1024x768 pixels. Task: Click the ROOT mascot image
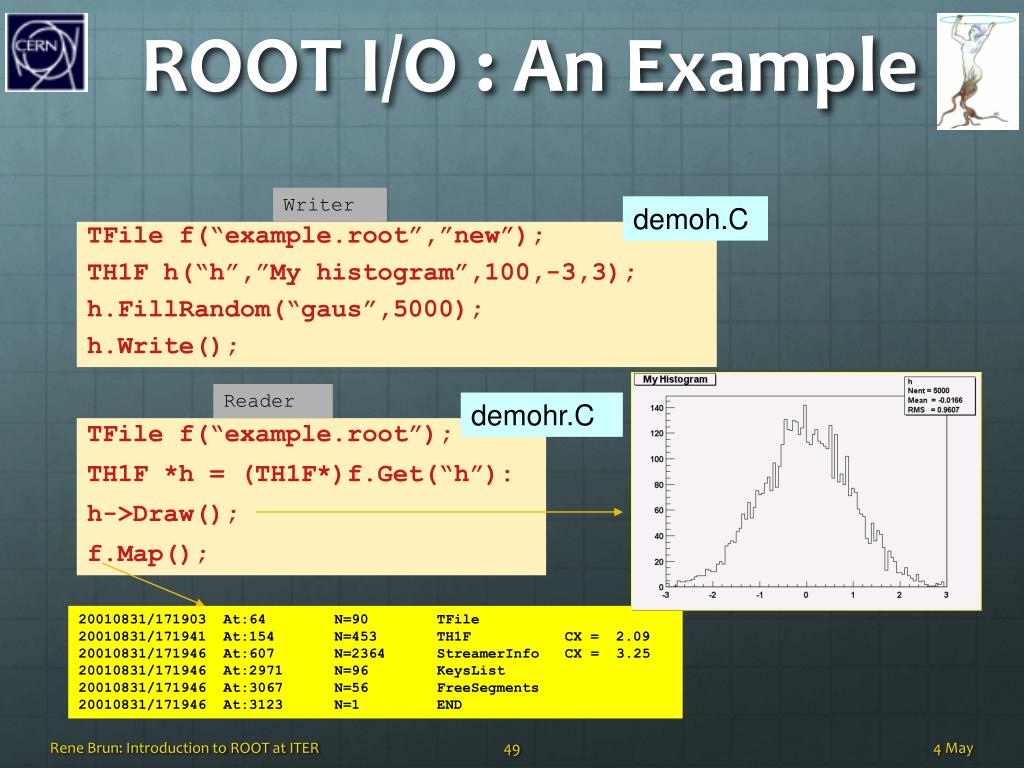click(x=978, y=71)
